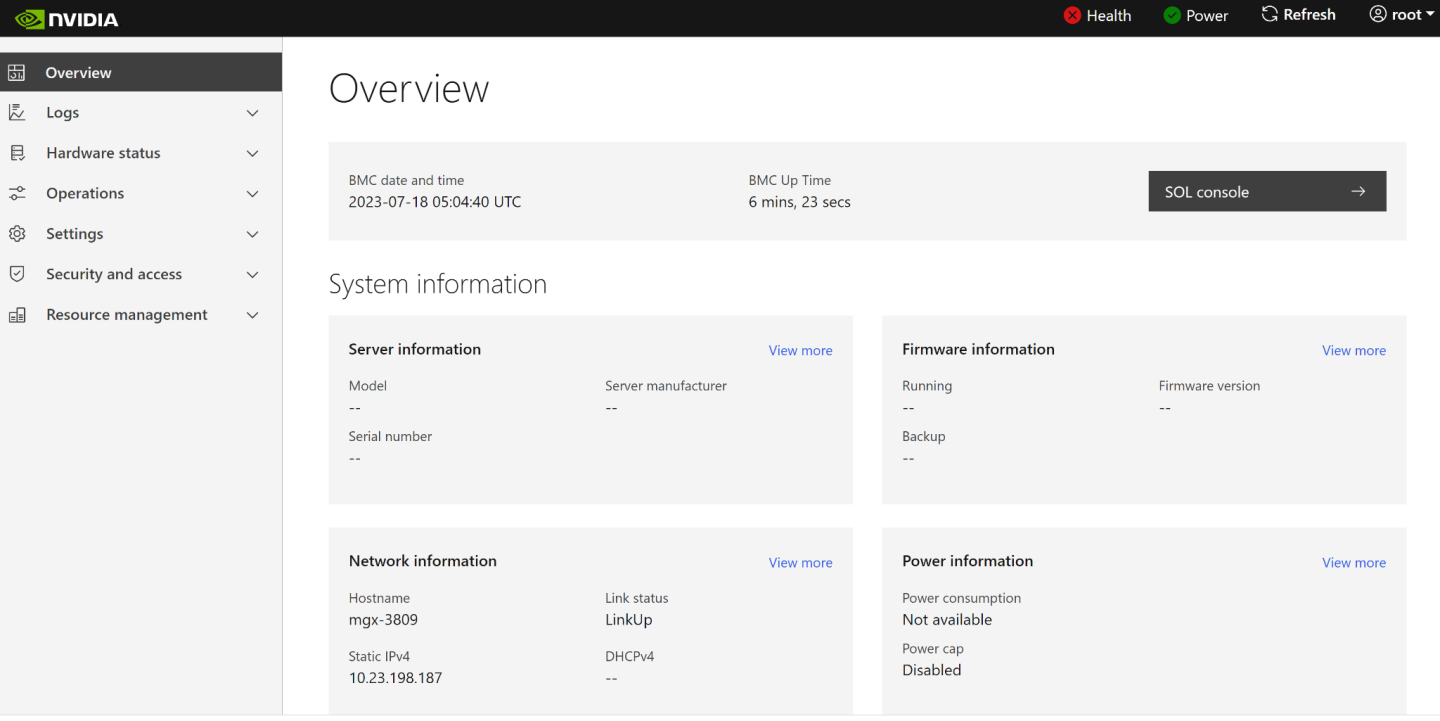1440x721 pixels.
Task: Click the Hardware status icon
Action: (x=16, y=152)
